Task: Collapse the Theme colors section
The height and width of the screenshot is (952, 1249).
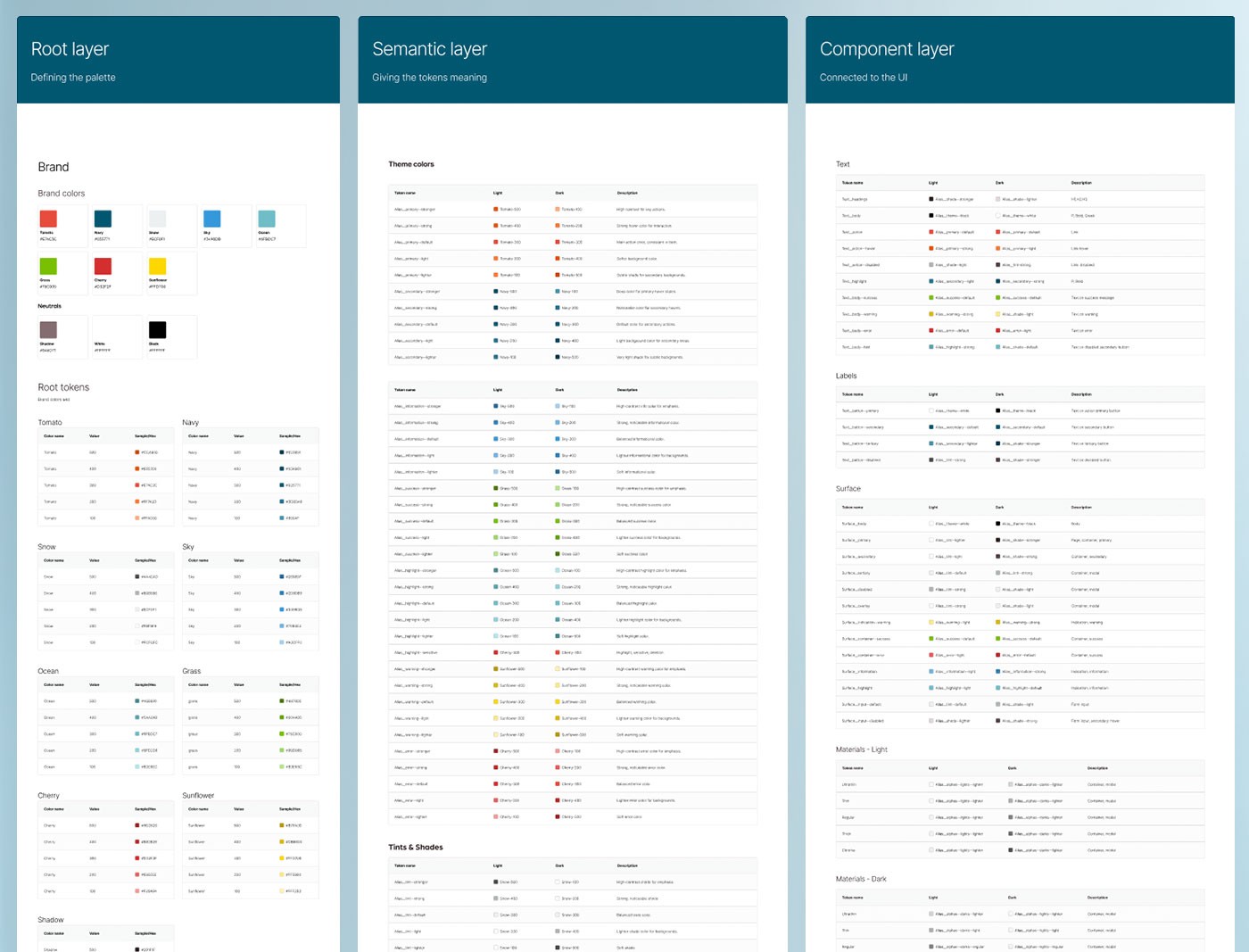Action: [411, 163]
